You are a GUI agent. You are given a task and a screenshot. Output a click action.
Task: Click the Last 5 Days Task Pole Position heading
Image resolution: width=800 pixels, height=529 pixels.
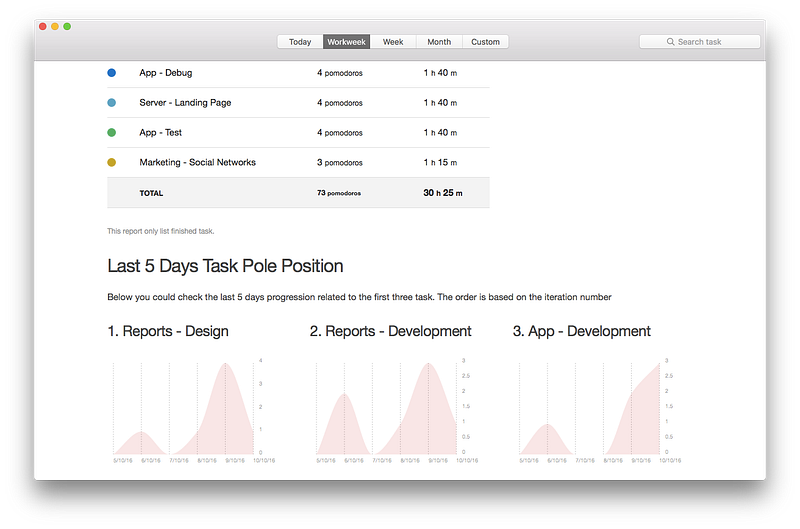225,266
